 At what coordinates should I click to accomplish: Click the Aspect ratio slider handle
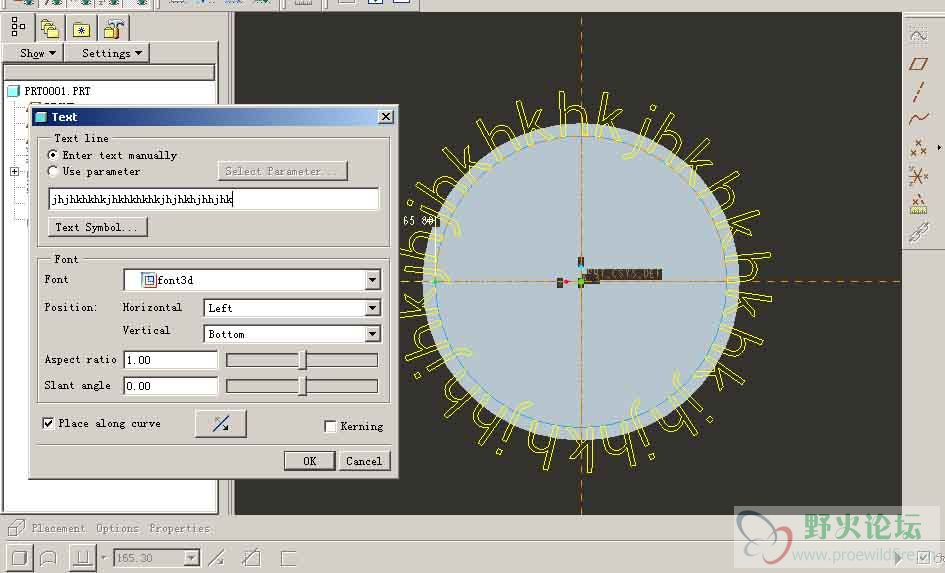(x=303, y=360)
